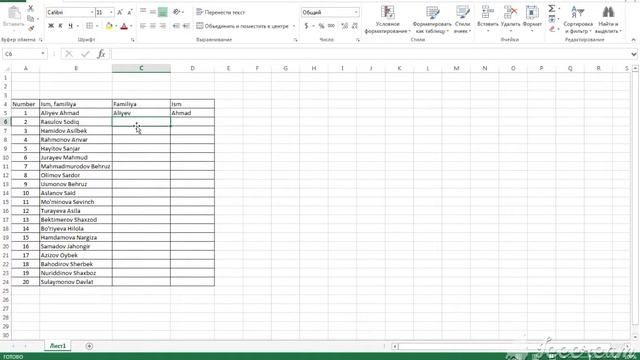Image resolution: width=640 pixels, height=360 pixels.
Task: Apply percent % number format
Action: [x=321, y=26]
